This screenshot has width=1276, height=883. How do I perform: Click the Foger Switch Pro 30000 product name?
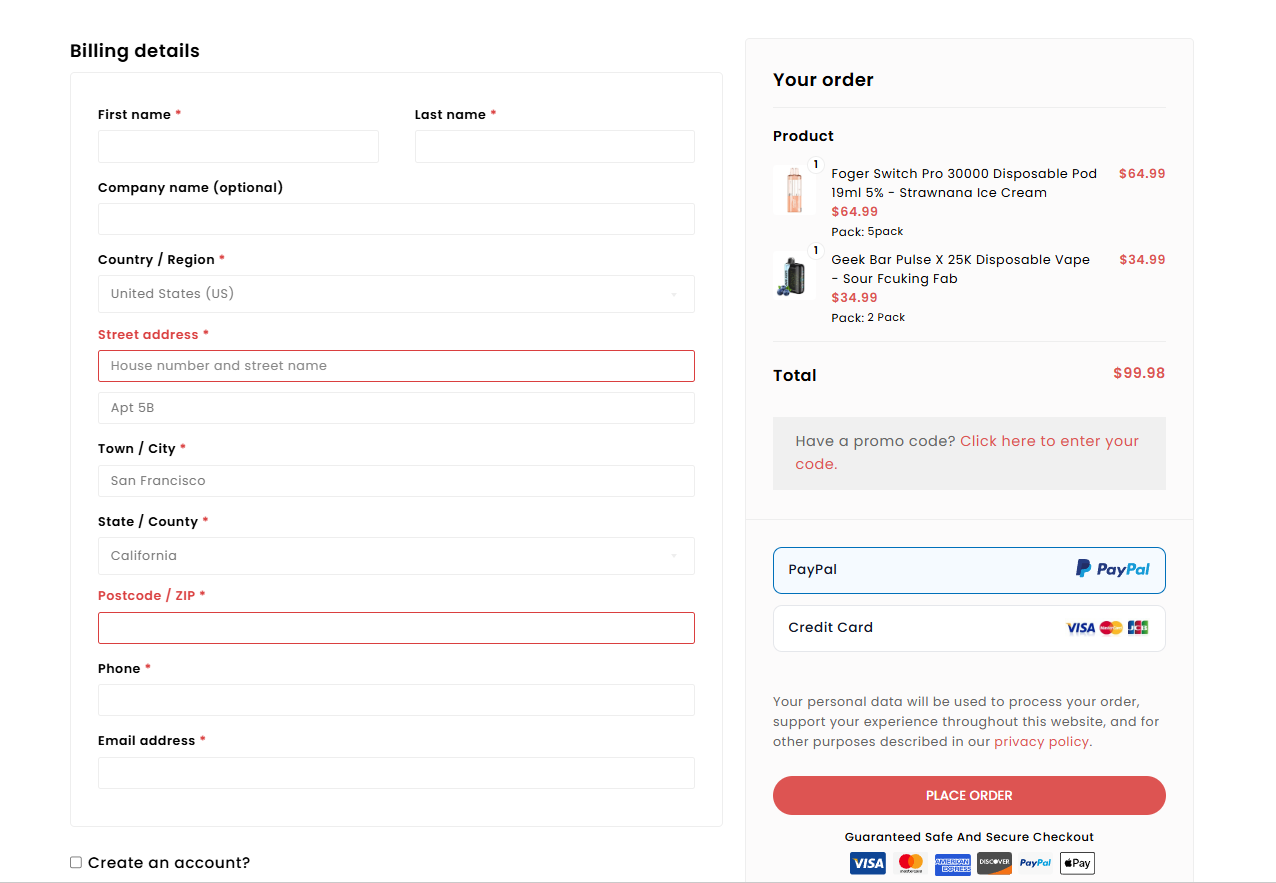(964, 183)
